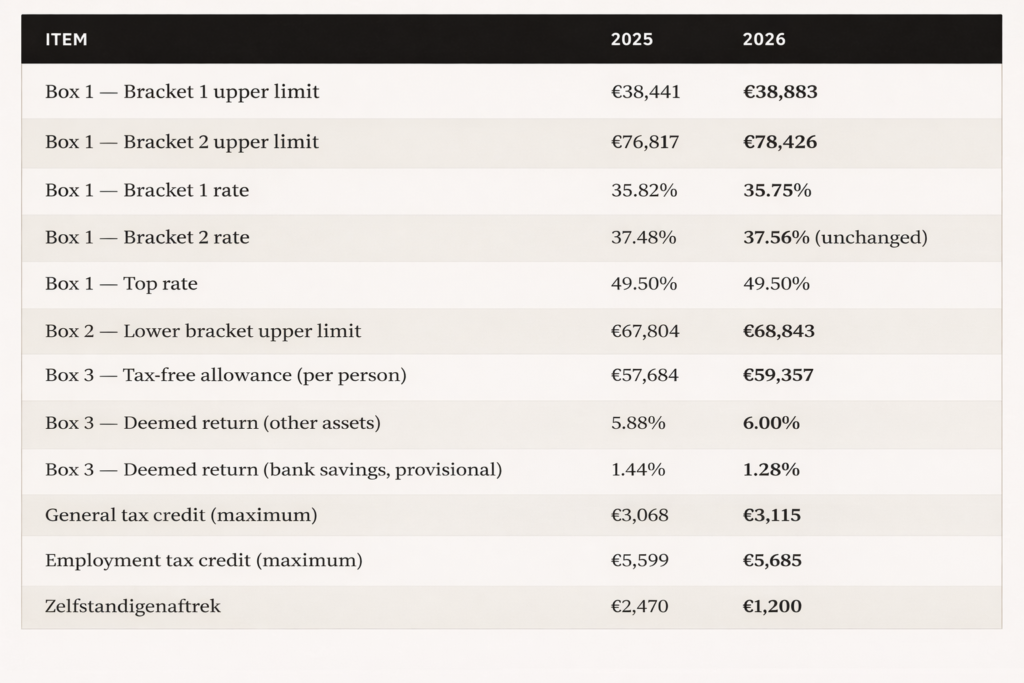Select the 6.00% deemed return value
This screenshot has width=1024, height=683.
771,423
